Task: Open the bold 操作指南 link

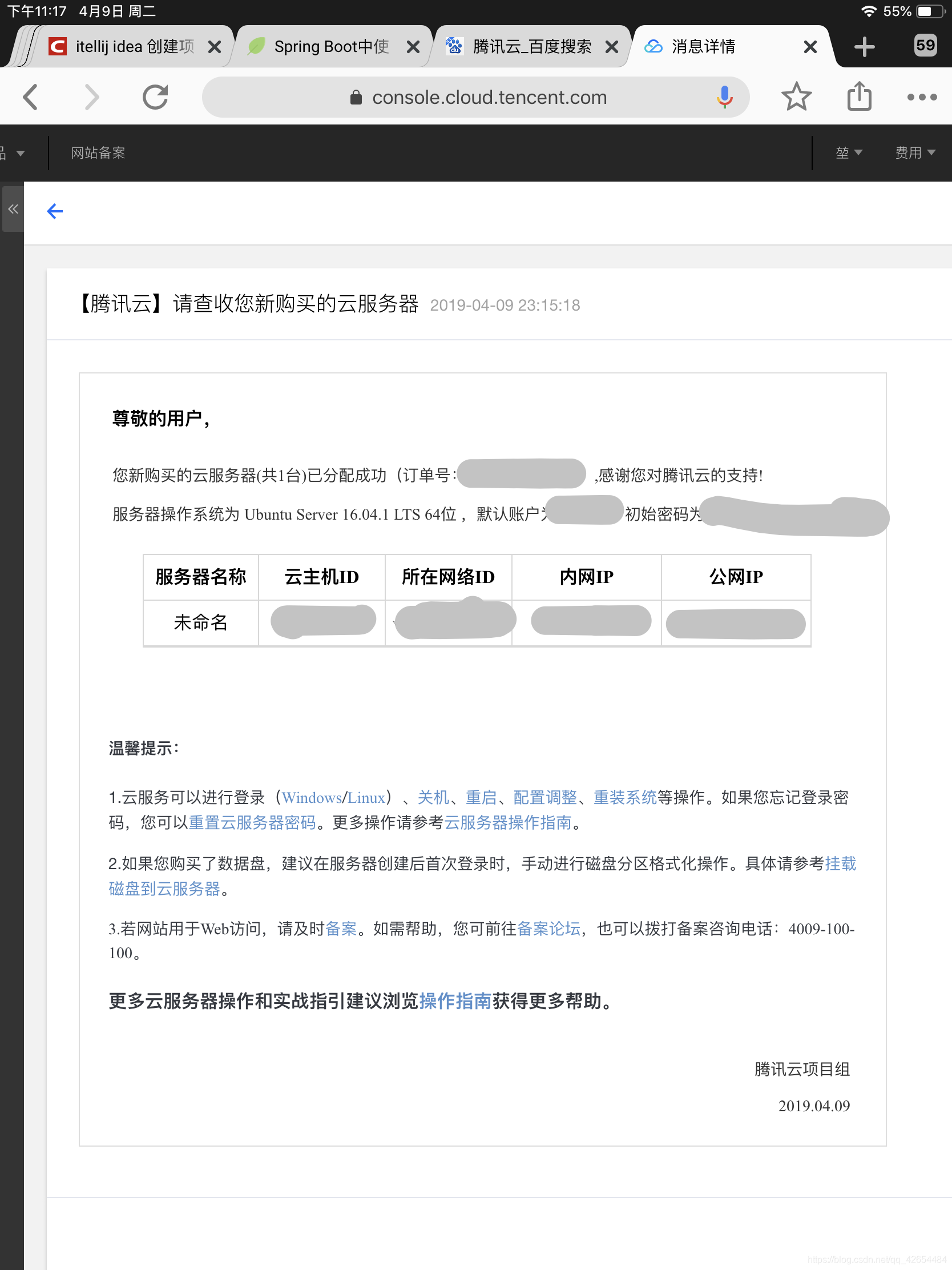Action: [455, 1000]
